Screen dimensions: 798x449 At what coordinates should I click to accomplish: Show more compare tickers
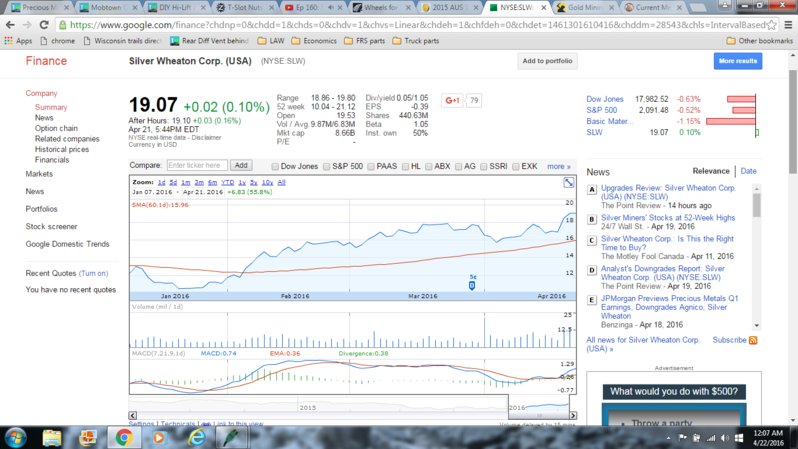559,166
